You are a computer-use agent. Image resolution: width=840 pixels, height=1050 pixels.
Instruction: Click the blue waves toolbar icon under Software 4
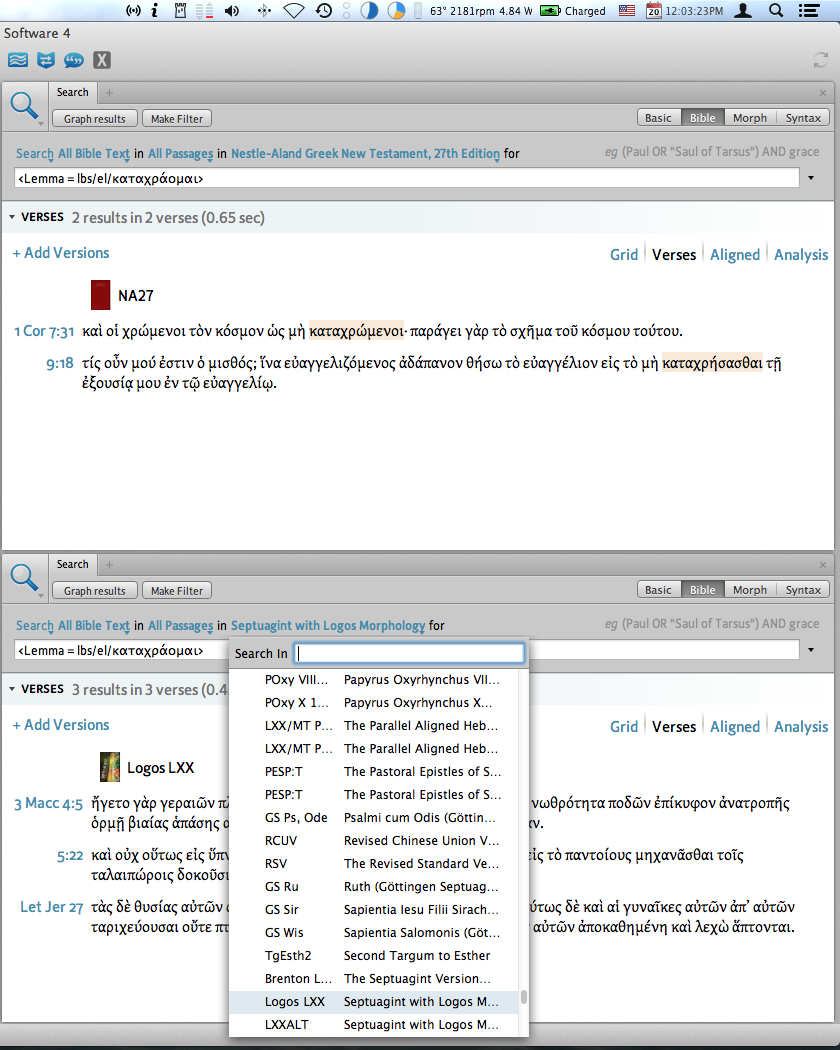[18, 60]
